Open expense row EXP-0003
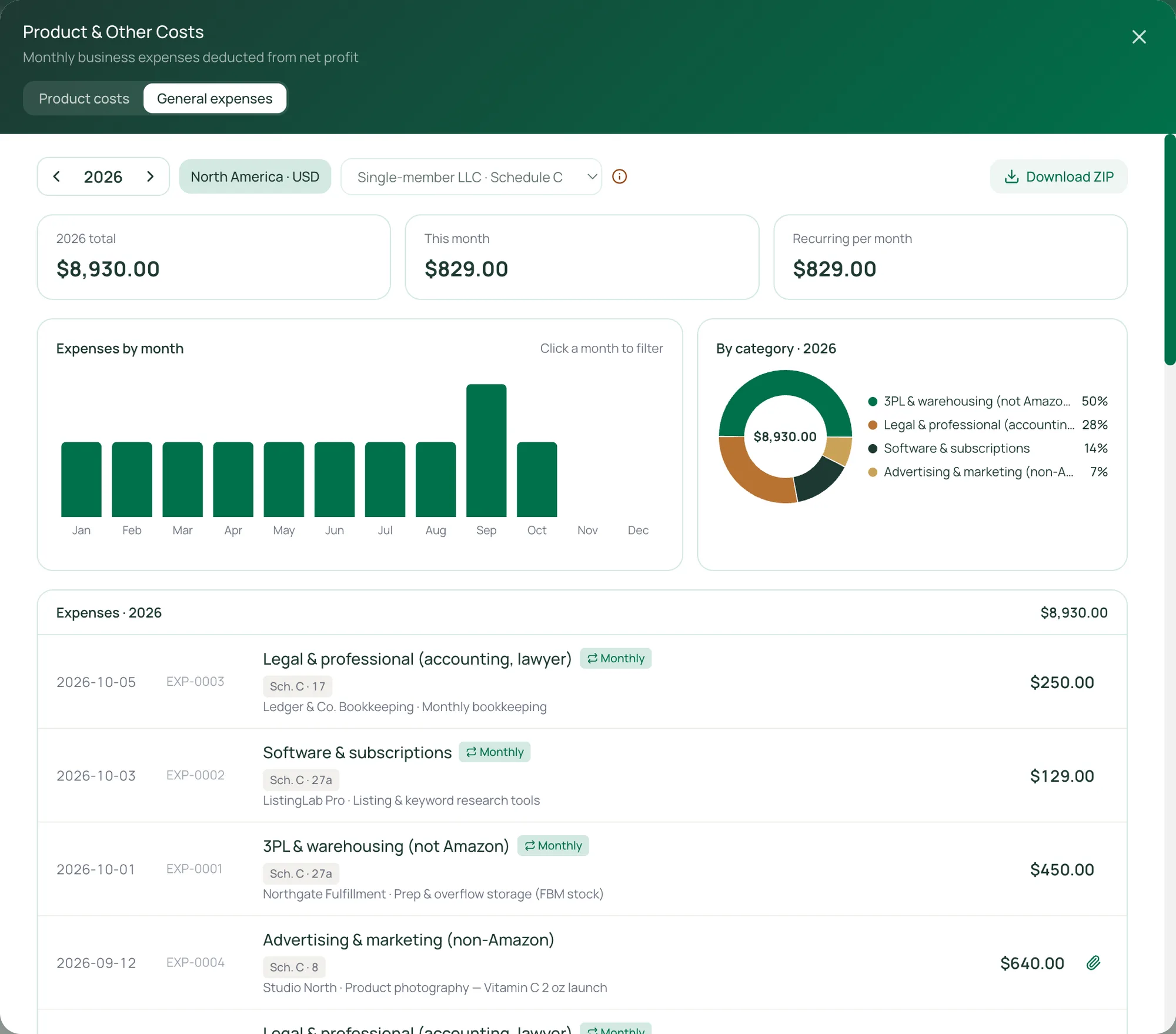This screenshot has width=1176, height=1034. [582, 682]
